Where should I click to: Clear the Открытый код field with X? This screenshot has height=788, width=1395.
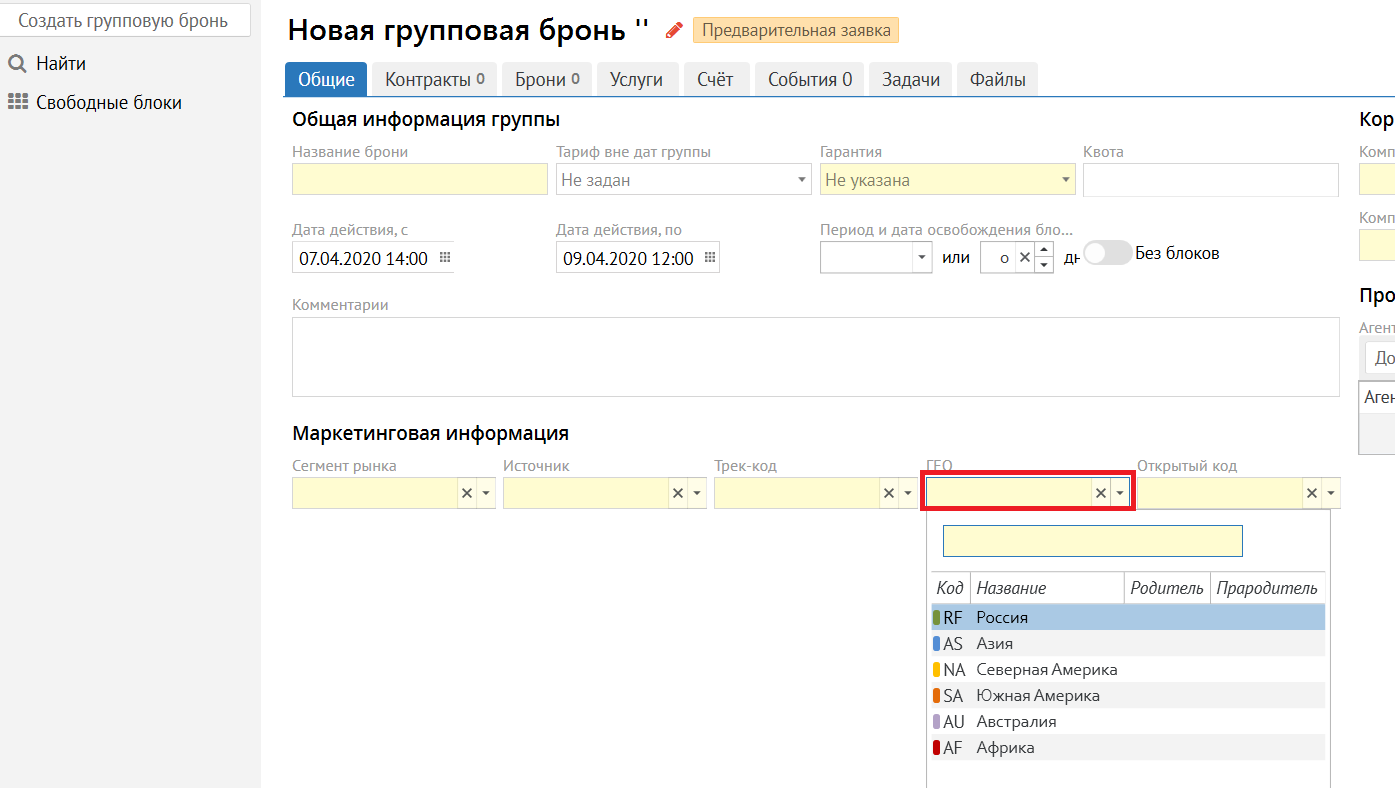pos(1311,493)
